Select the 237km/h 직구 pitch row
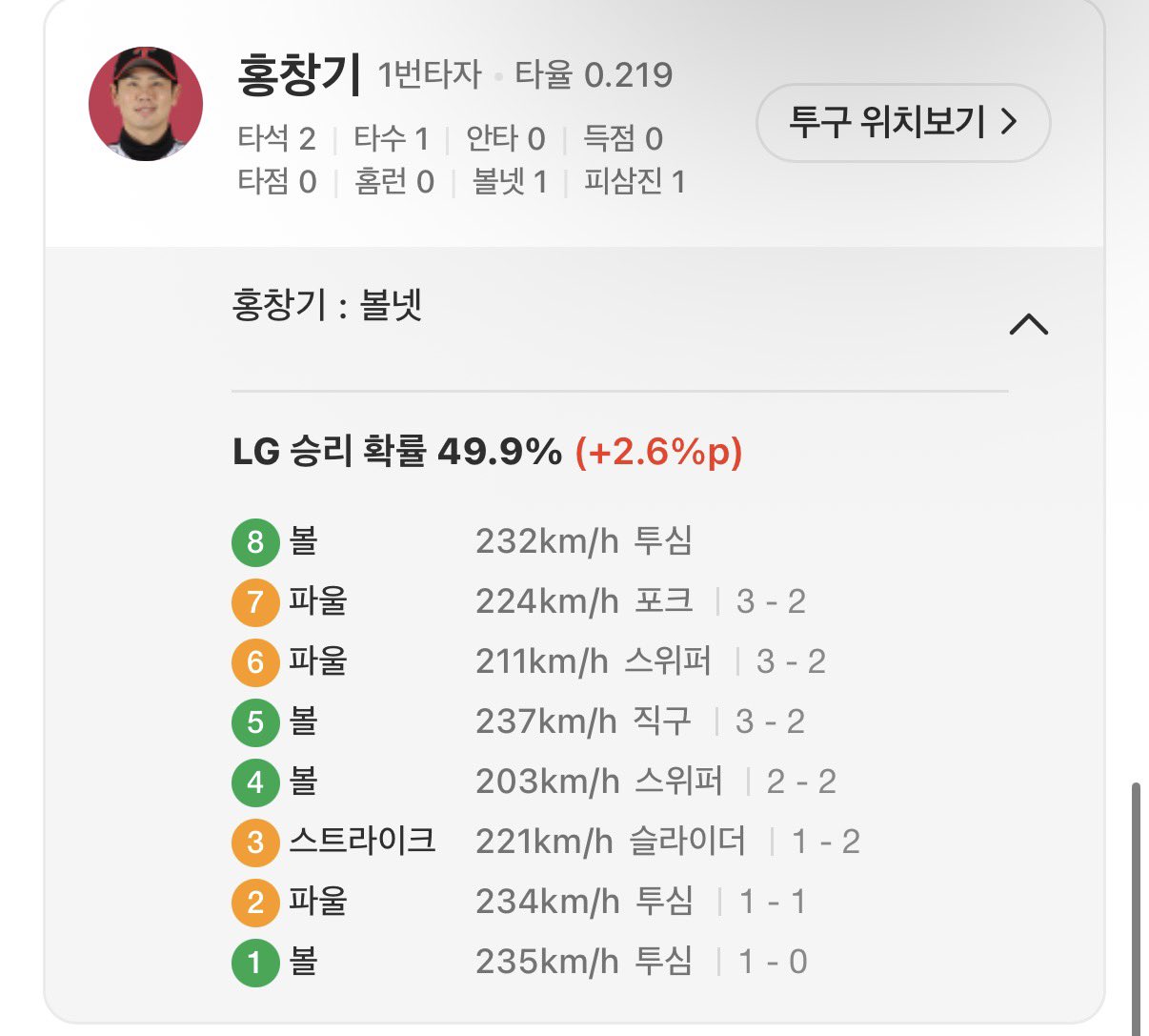This screenshot has height=1036, width=1149. [583, 721]
